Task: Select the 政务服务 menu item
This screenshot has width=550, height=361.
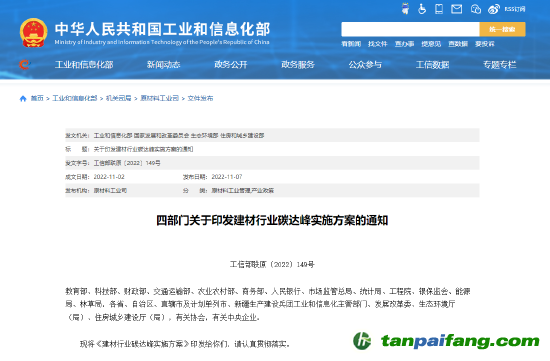Action: tap(298, 65)
